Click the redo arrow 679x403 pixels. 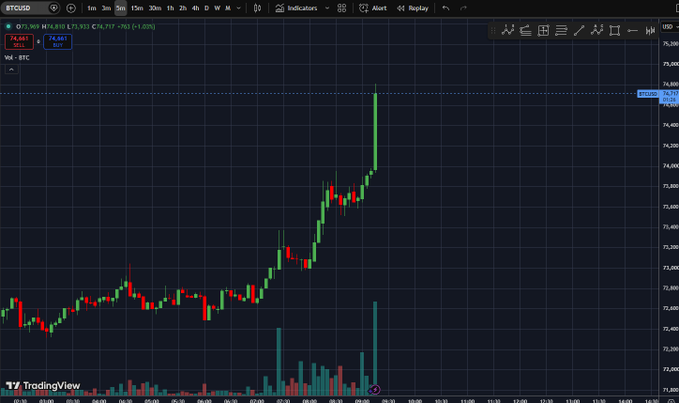point(463,8)
